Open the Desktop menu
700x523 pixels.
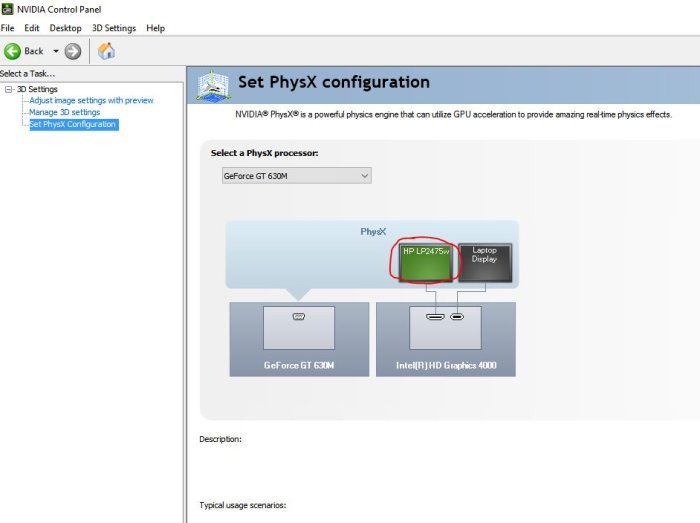pyautogui.click(x=65, y=28)
